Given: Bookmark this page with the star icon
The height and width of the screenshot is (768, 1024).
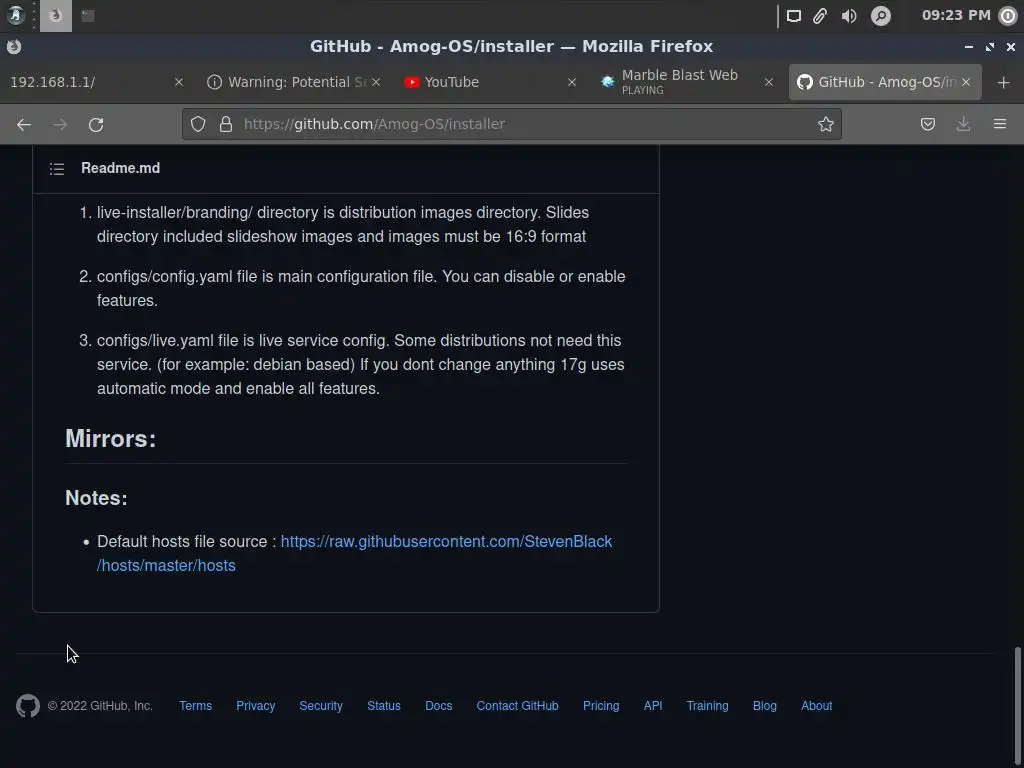Looking at the screenshot, I should pyautogui.click(x=825, y=124).
